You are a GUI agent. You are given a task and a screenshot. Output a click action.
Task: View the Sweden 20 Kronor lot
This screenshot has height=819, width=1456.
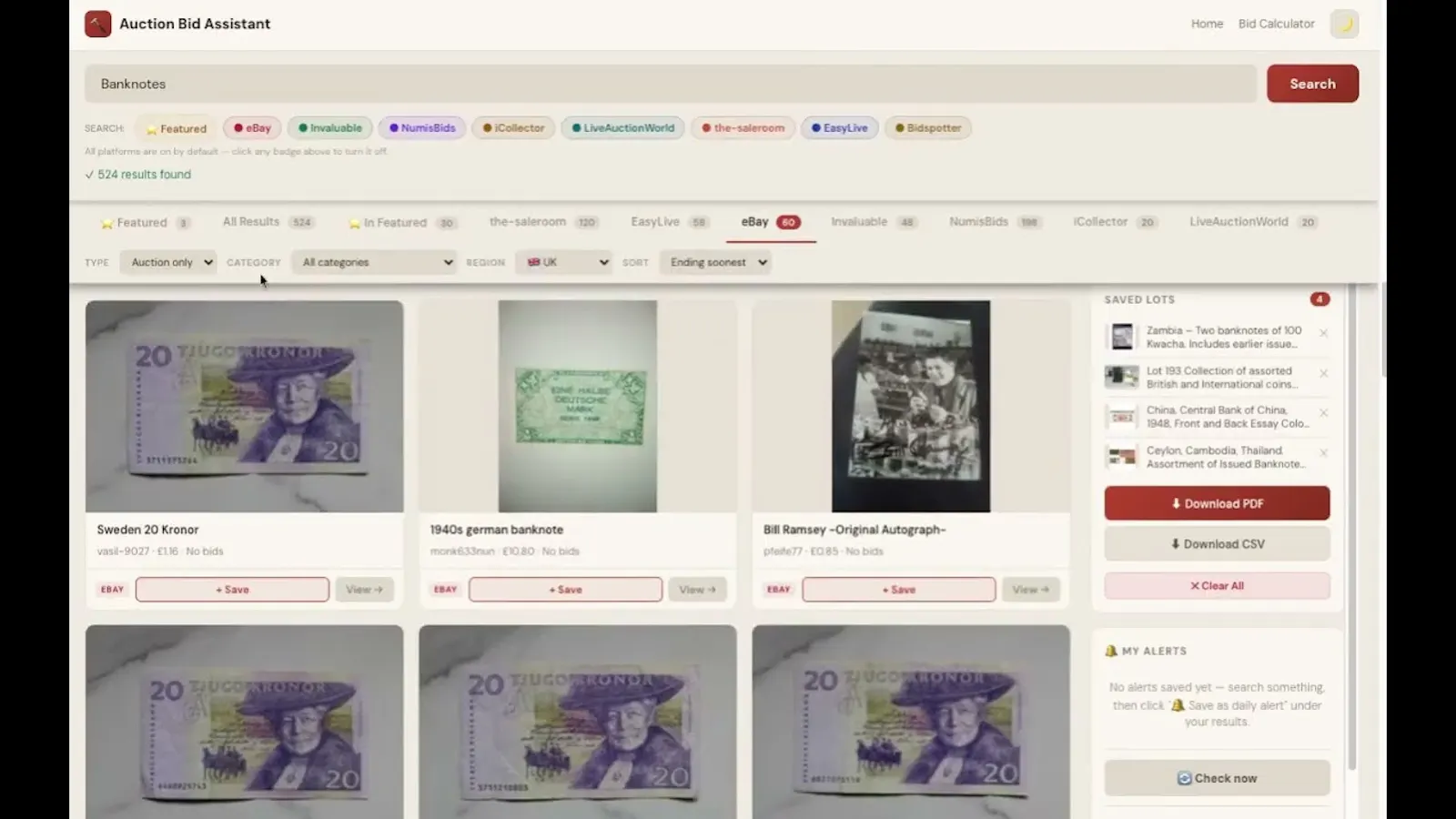[x=364, y=590]
